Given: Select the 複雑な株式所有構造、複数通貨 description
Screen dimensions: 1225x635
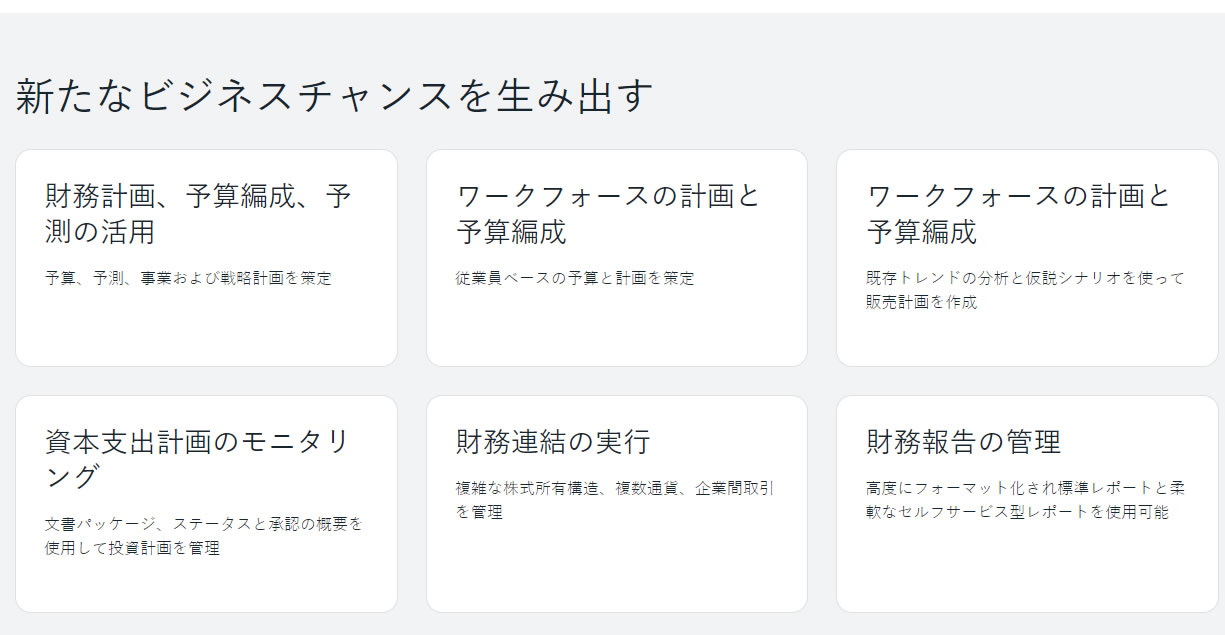Looking at the screenshot, I should click(x=615, y=500).
